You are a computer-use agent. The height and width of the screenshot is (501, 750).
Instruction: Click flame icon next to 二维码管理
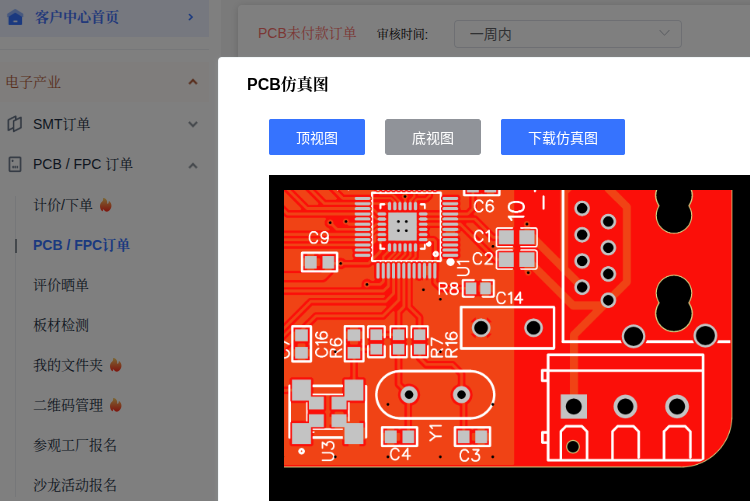(115, 405)
